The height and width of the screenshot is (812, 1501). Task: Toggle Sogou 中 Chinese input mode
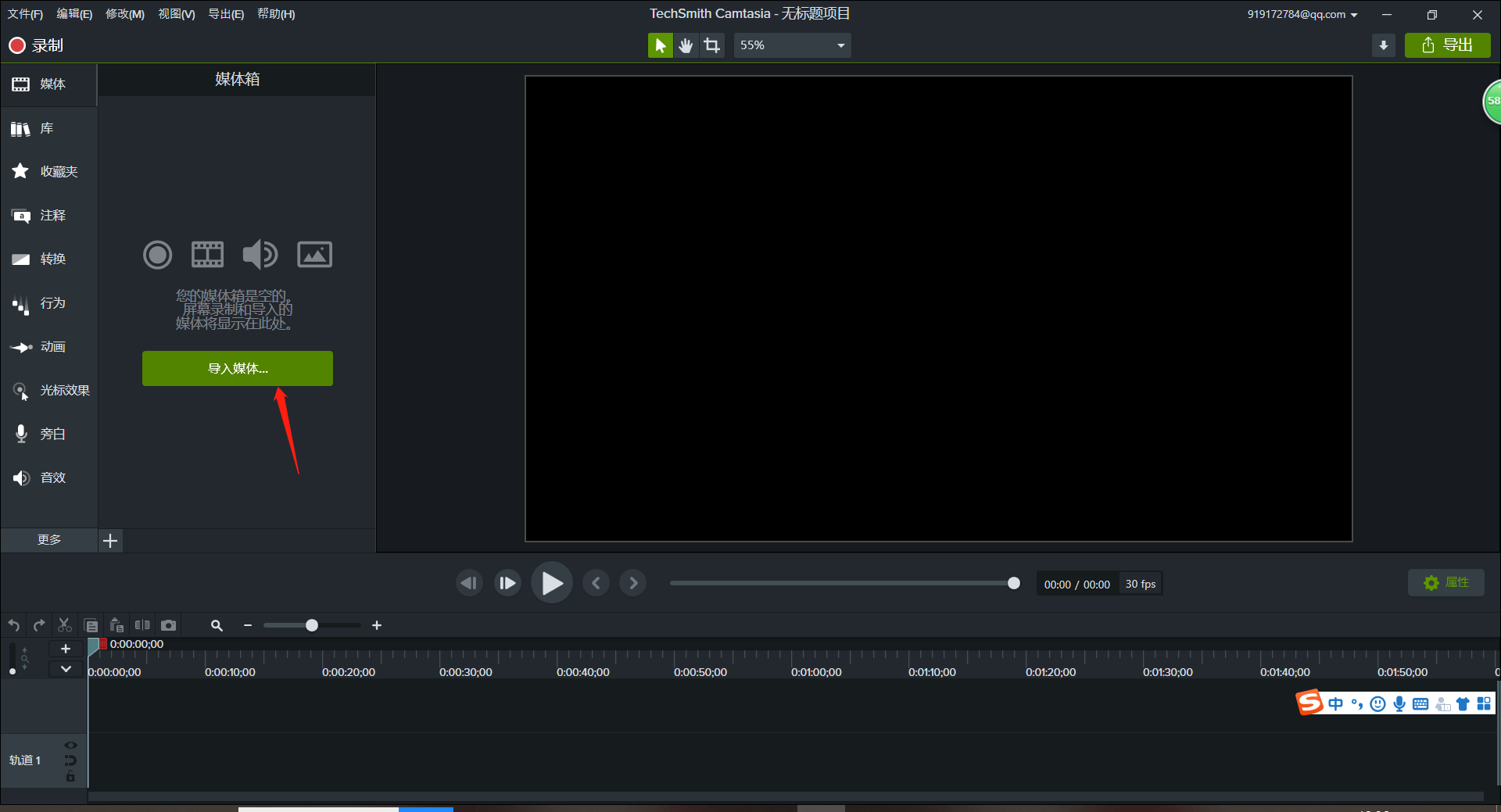[x=1335, y=704]
